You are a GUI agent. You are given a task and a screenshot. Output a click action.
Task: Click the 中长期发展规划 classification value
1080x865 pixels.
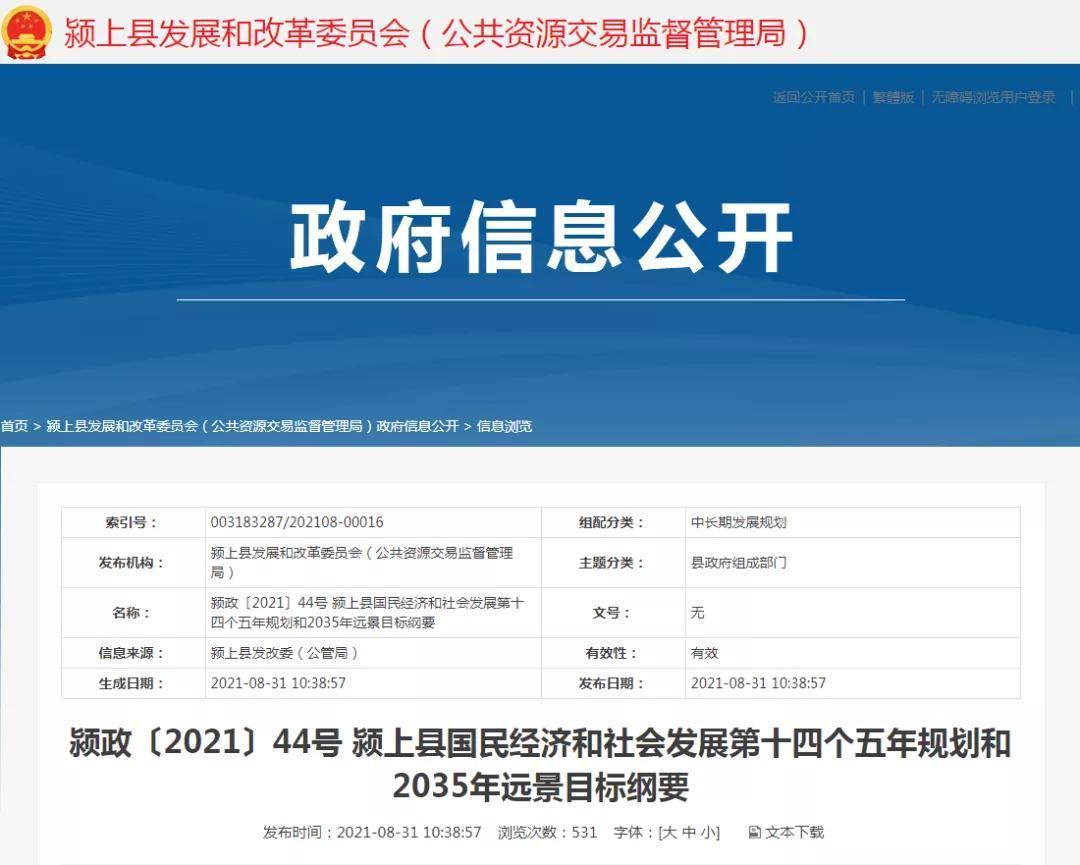738,522
